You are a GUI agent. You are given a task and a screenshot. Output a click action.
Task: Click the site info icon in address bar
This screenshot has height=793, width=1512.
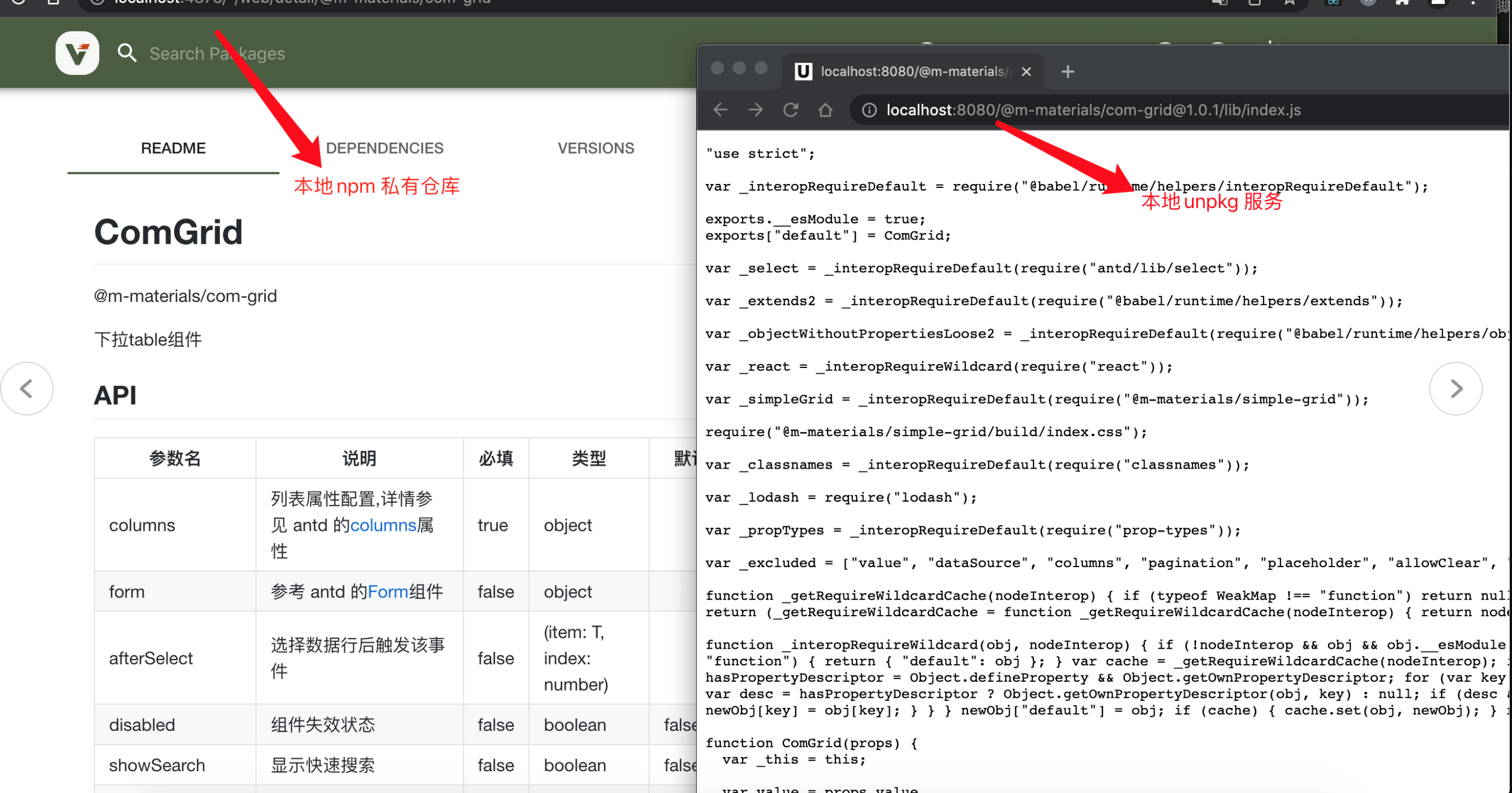click(869, 110)
